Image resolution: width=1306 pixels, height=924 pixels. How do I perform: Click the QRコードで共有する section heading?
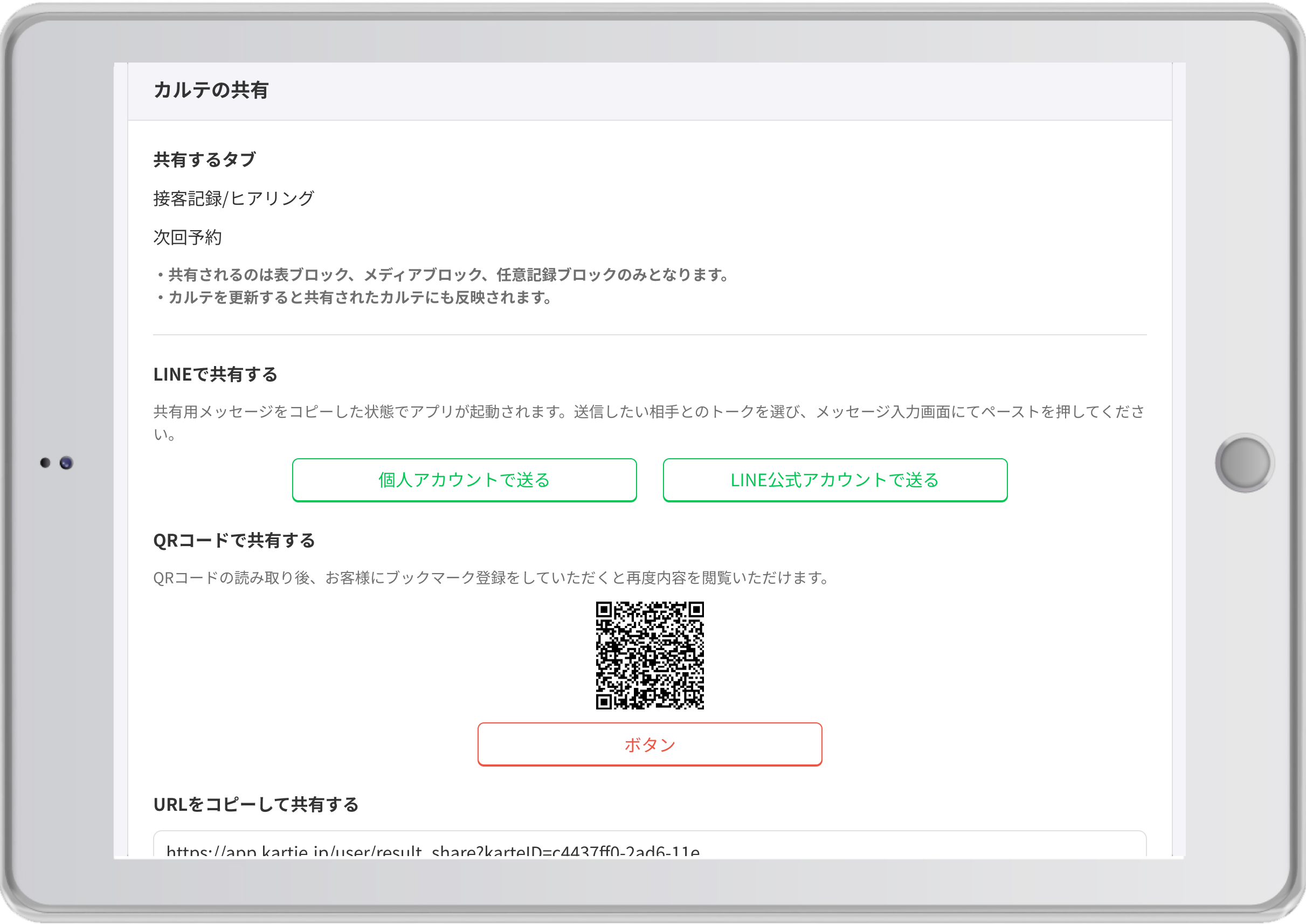click(x=234, y=541)
